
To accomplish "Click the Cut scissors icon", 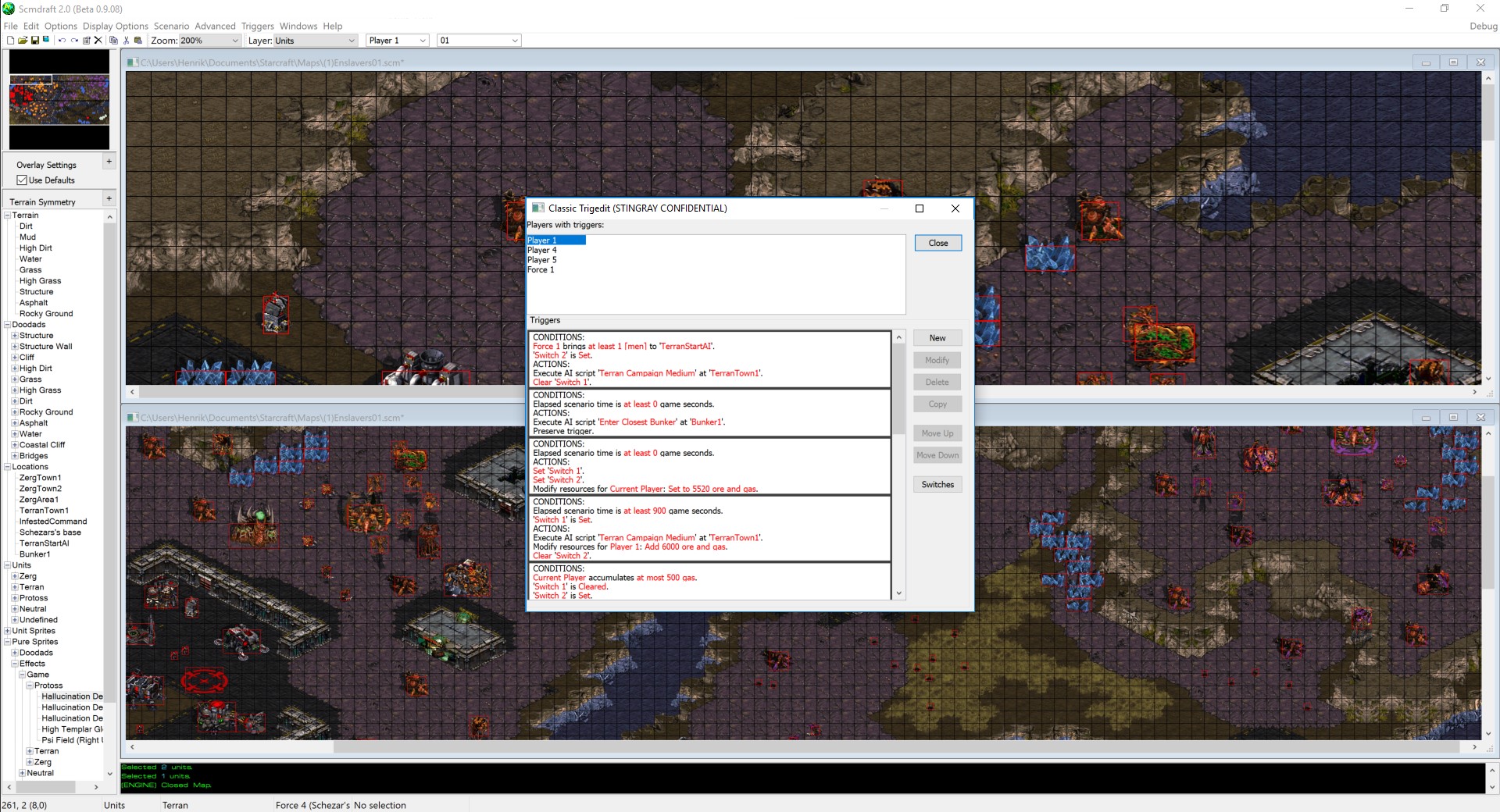I will [126, 41].
